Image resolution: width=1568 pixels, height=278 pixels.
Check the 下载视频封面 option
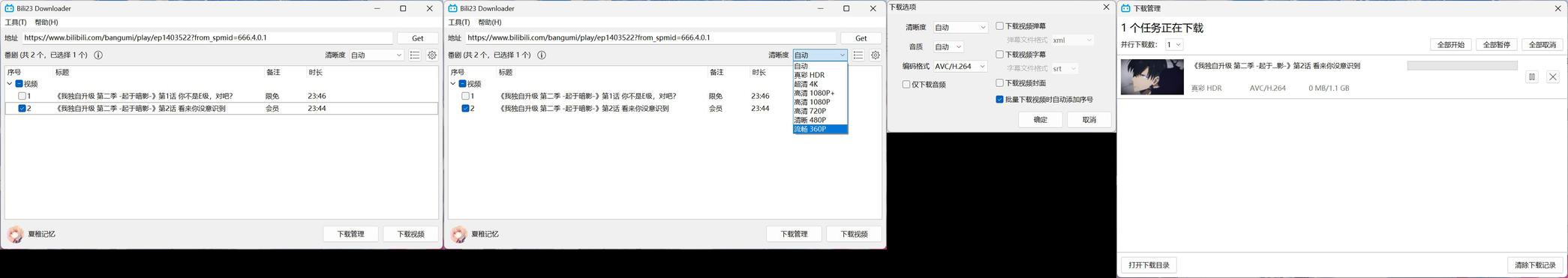pos(999,83)
